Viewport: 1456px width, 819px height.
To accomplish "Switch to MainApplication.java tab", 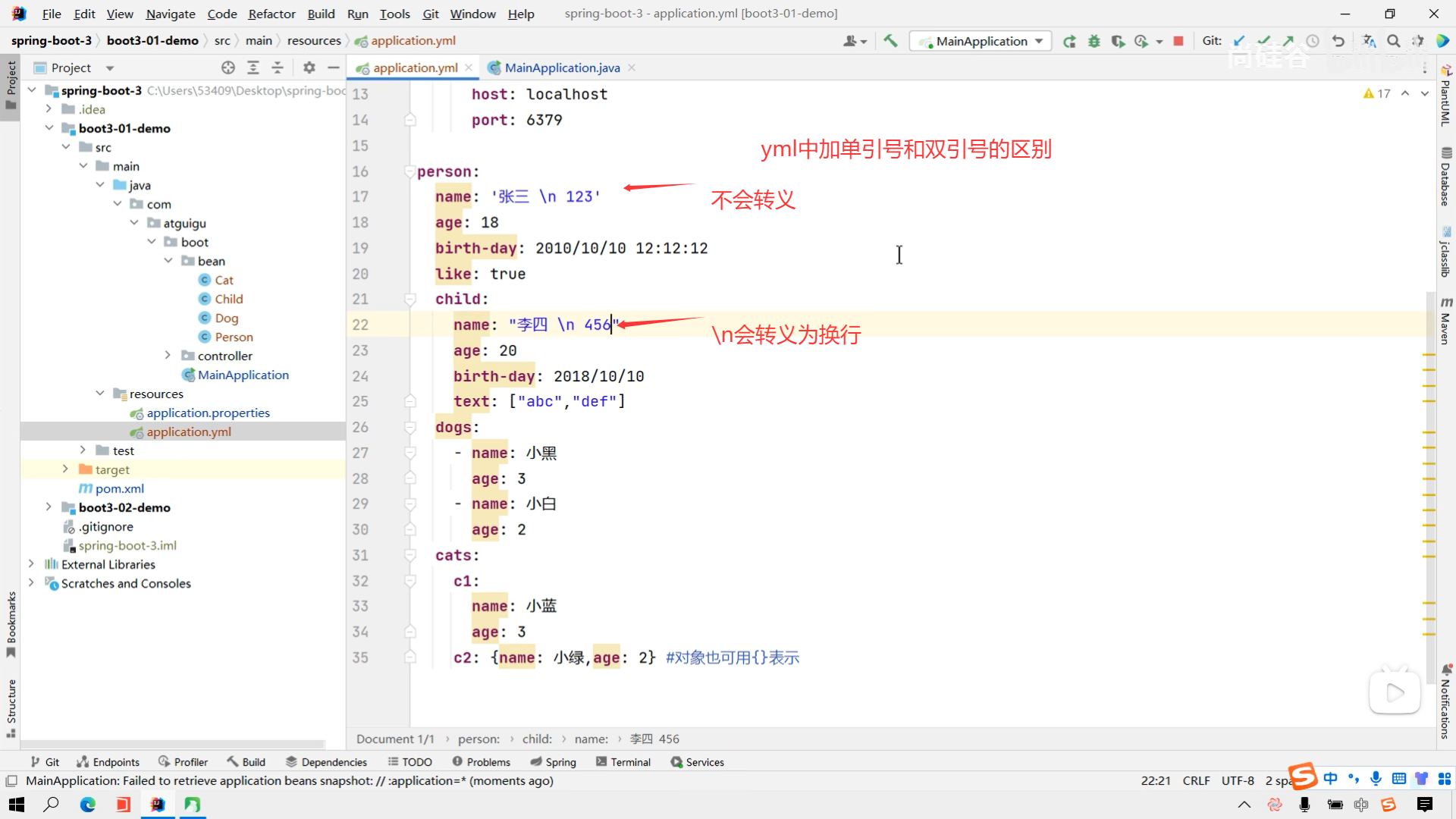I will tap(561, 67).
